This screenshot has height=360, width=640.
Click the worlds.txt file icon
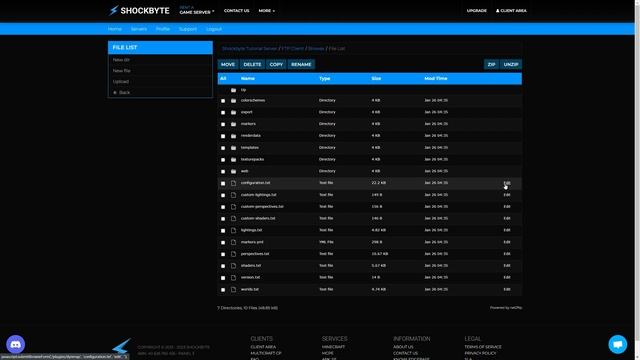point(233,290)
